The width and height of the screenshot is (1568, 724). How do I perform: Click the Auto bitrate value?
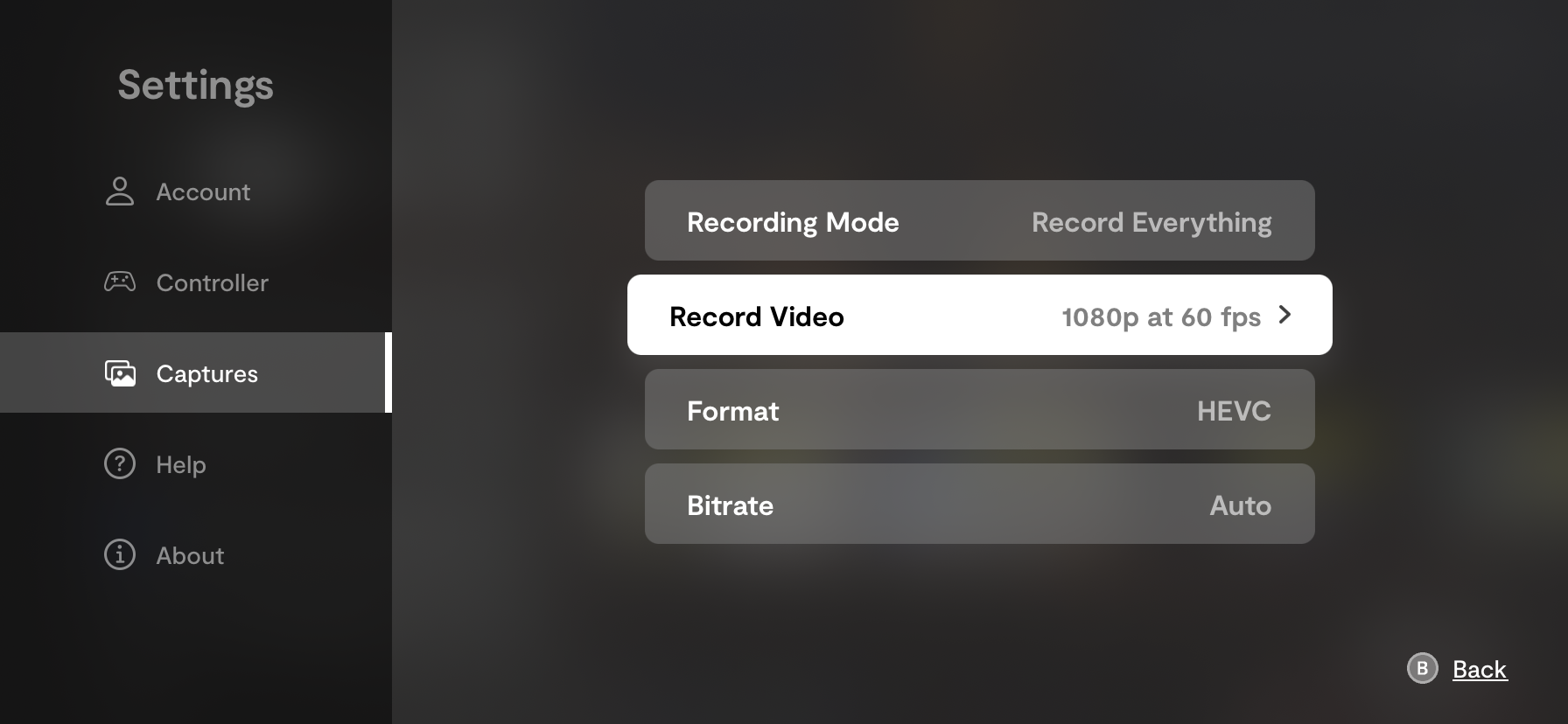click(1240, 505)
